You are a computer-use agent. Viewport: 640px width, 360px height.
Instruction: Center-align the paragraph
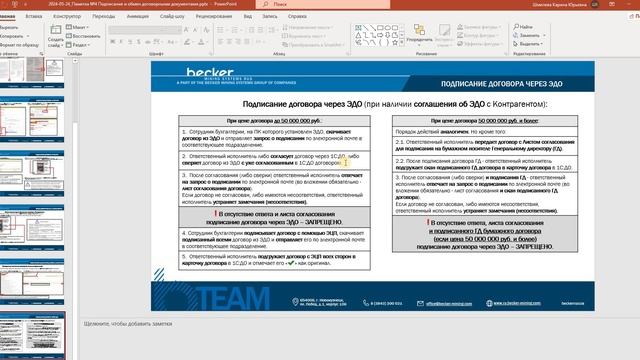tap(229, 42)
